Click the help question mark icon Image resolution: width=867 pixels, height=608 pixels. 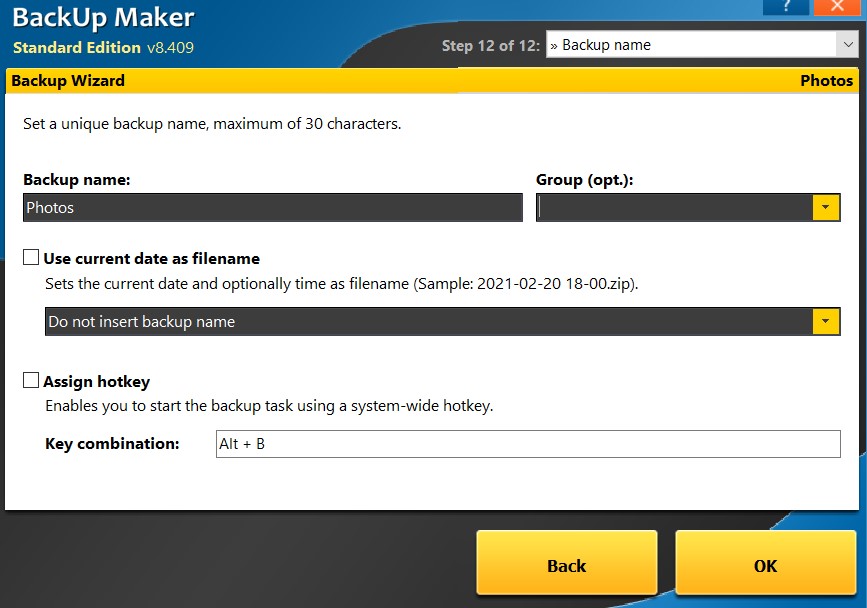(x=786, y=6)
